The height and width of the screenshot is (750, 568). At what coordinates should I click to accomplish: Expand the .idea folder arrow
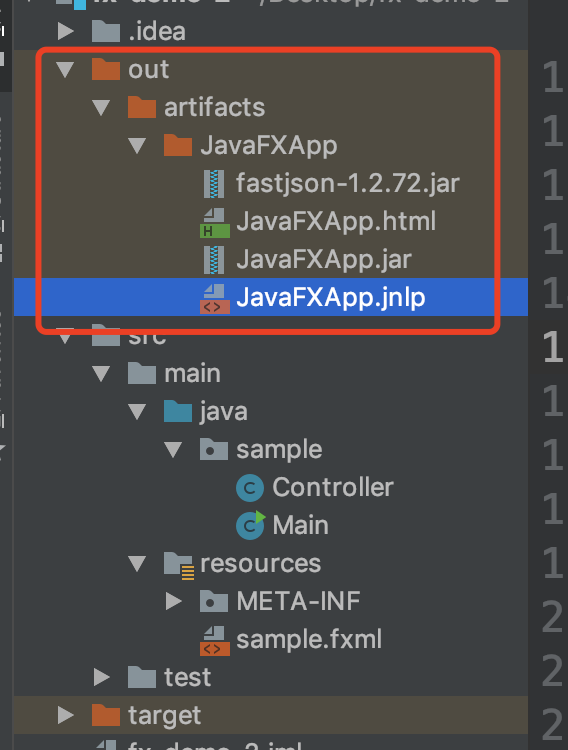pos(66,32)
